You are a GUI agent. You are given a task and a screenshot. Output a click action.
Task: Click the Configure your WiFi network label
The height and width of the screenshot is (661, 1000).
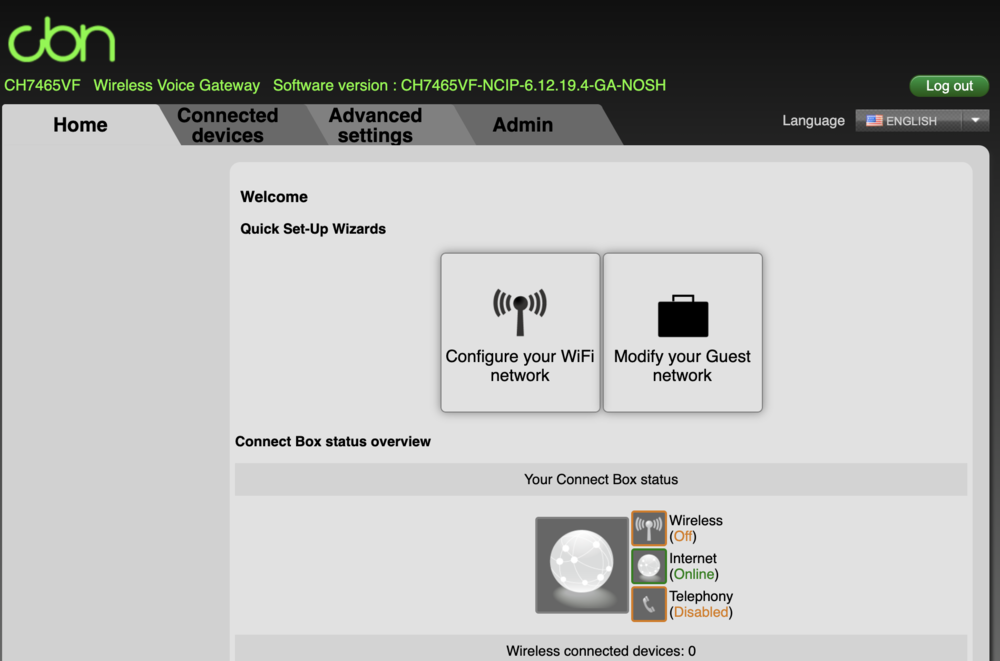click(520, 366)
